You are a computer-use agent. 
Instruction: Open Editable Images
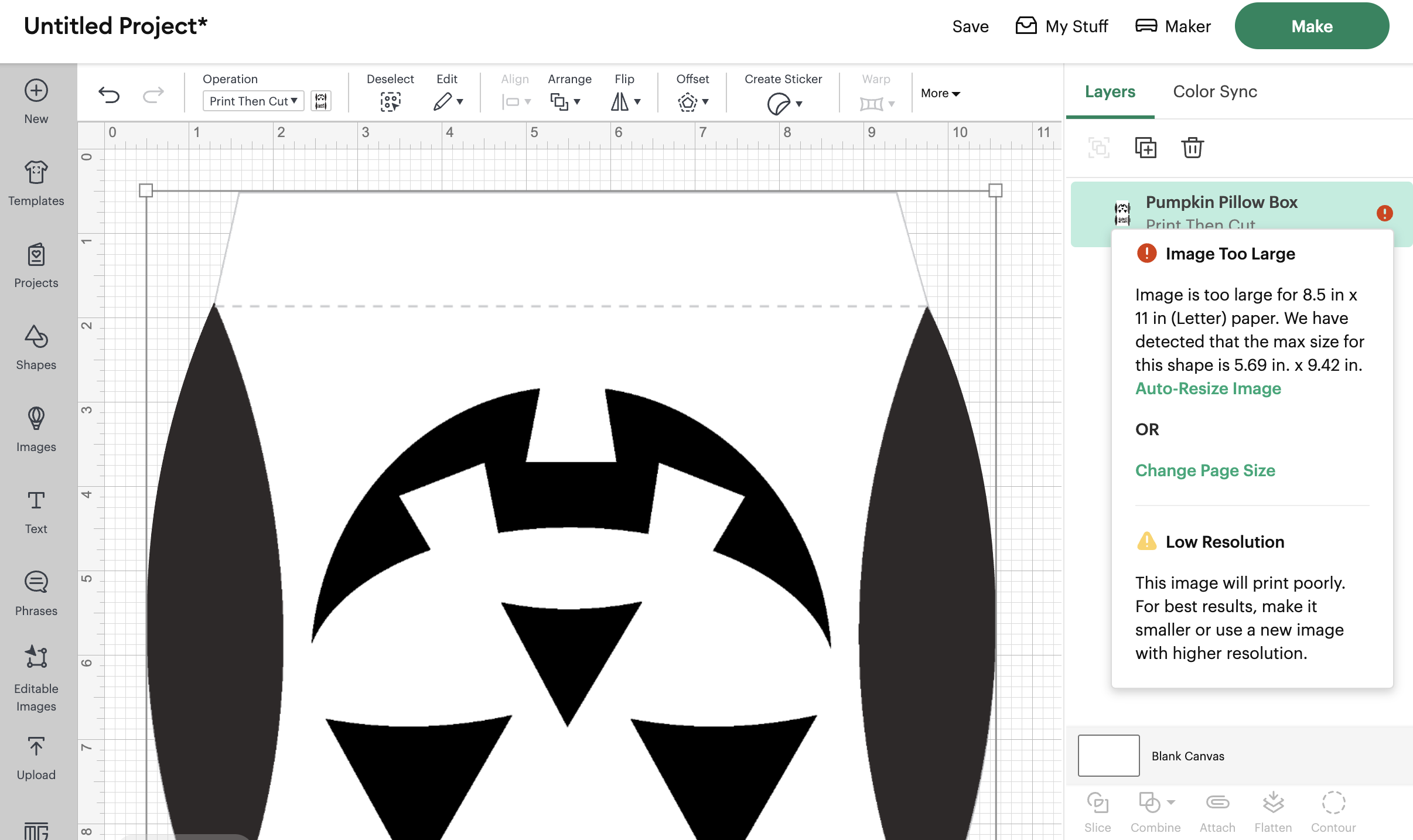[x=36, y=678]
